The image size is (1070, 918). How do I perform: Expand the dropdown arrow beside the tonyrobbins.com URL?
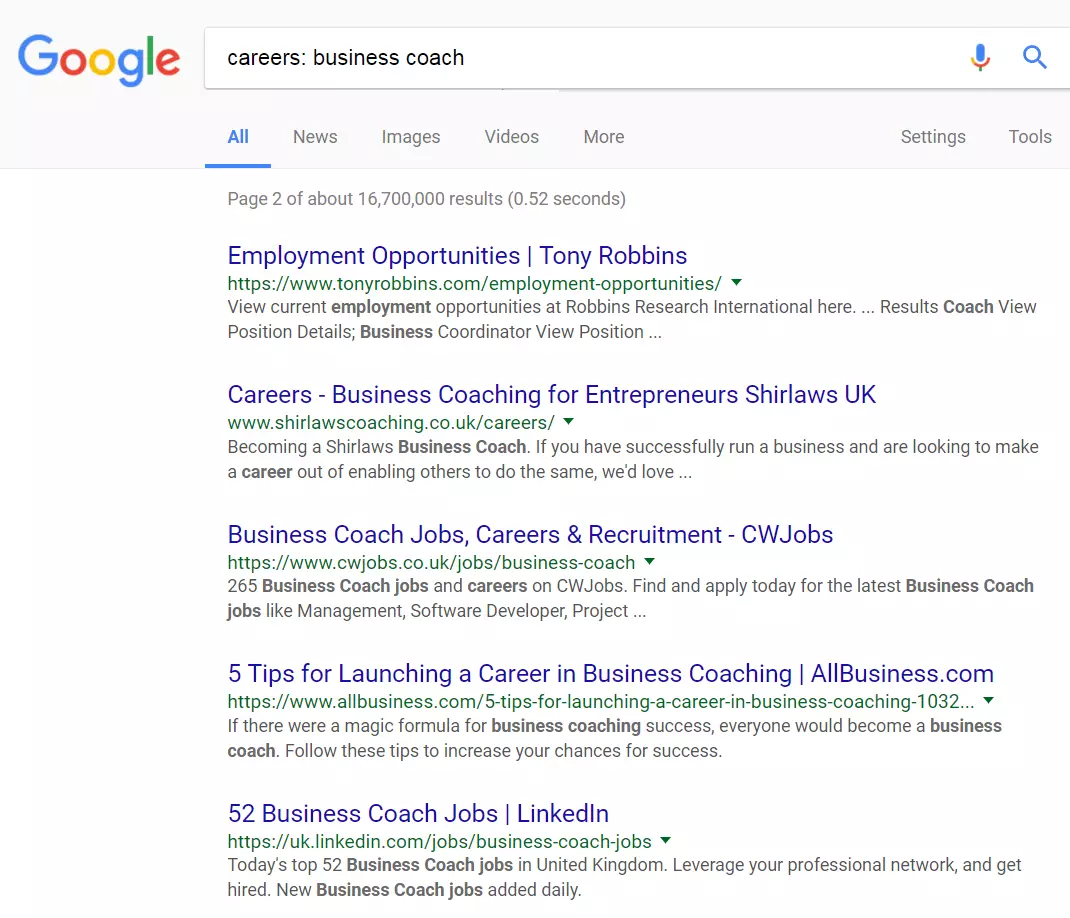736,282
